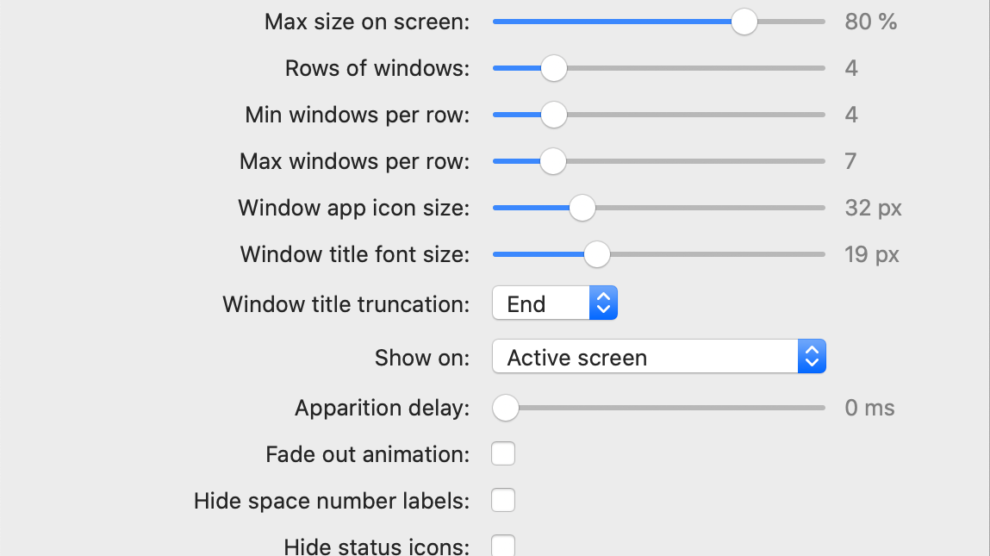Screen dimensions: 990x556
Task: Toggle the Hide status icons checkbox
Action: [503, 546]
